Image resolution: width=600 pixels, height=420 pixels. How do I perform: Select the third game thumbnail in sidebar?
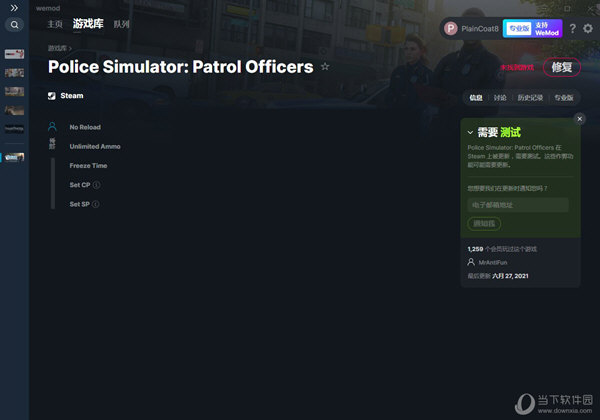click(14, 91)
